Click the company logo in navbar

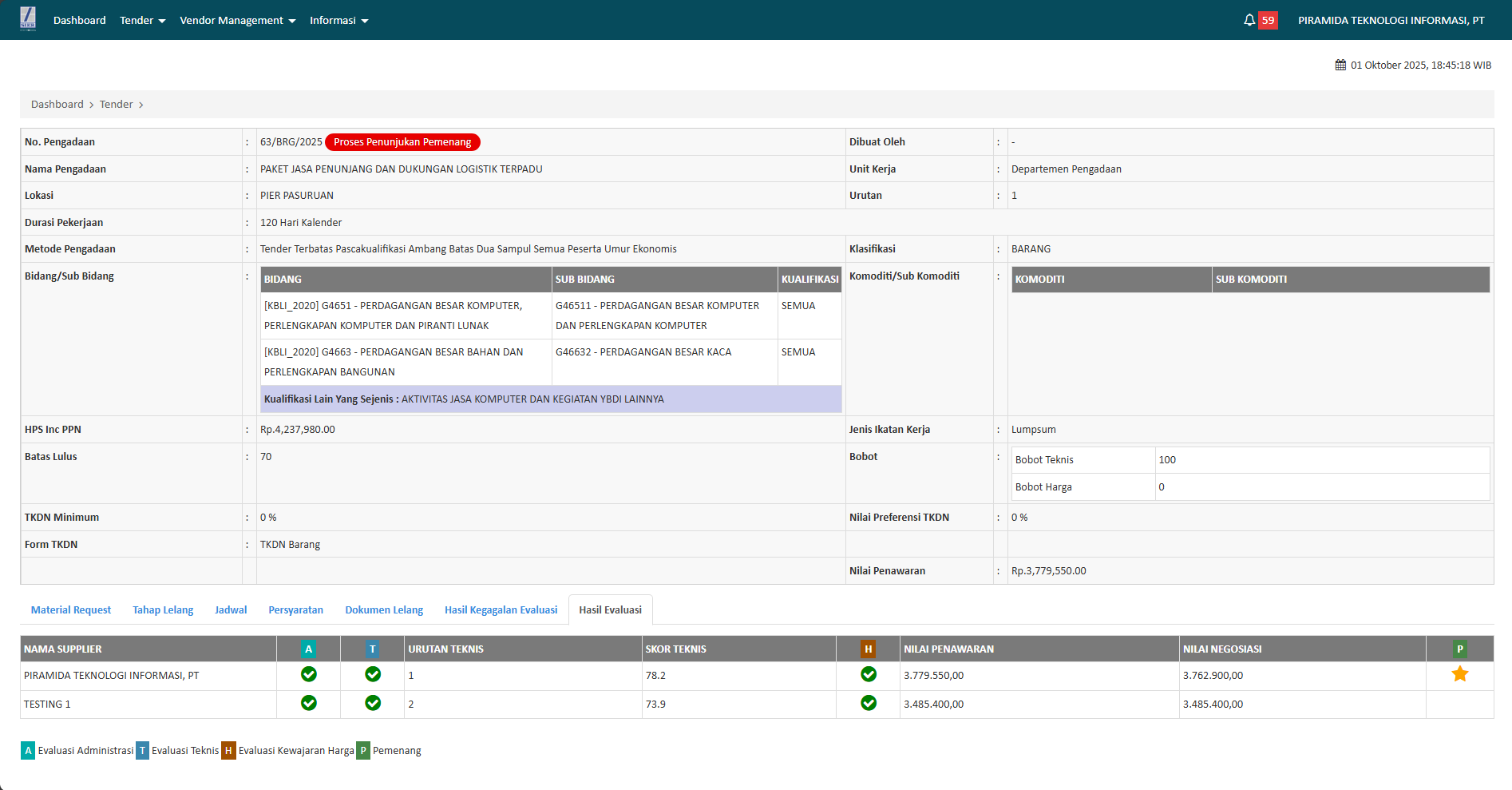point(28,19)
